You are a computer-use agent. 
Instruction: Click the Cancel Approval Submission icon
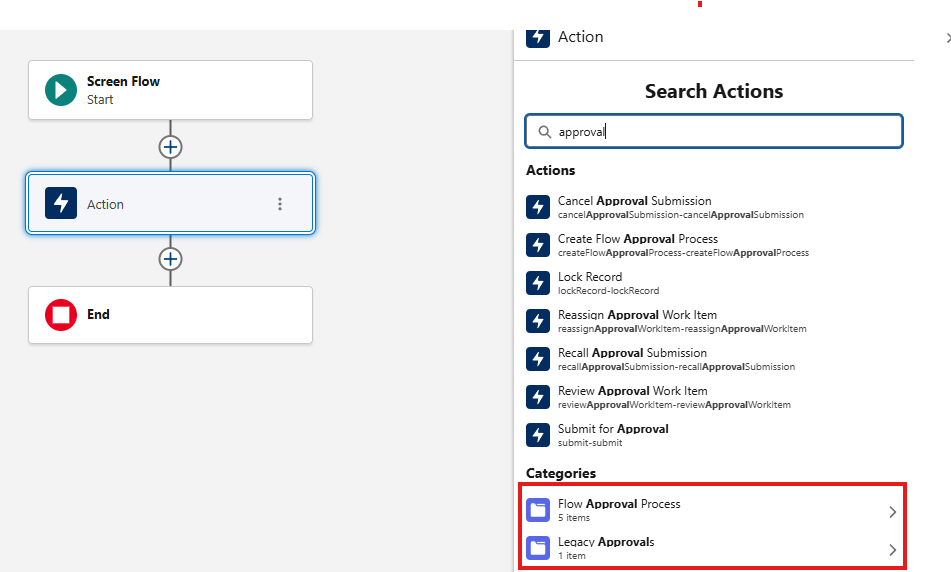538,207
